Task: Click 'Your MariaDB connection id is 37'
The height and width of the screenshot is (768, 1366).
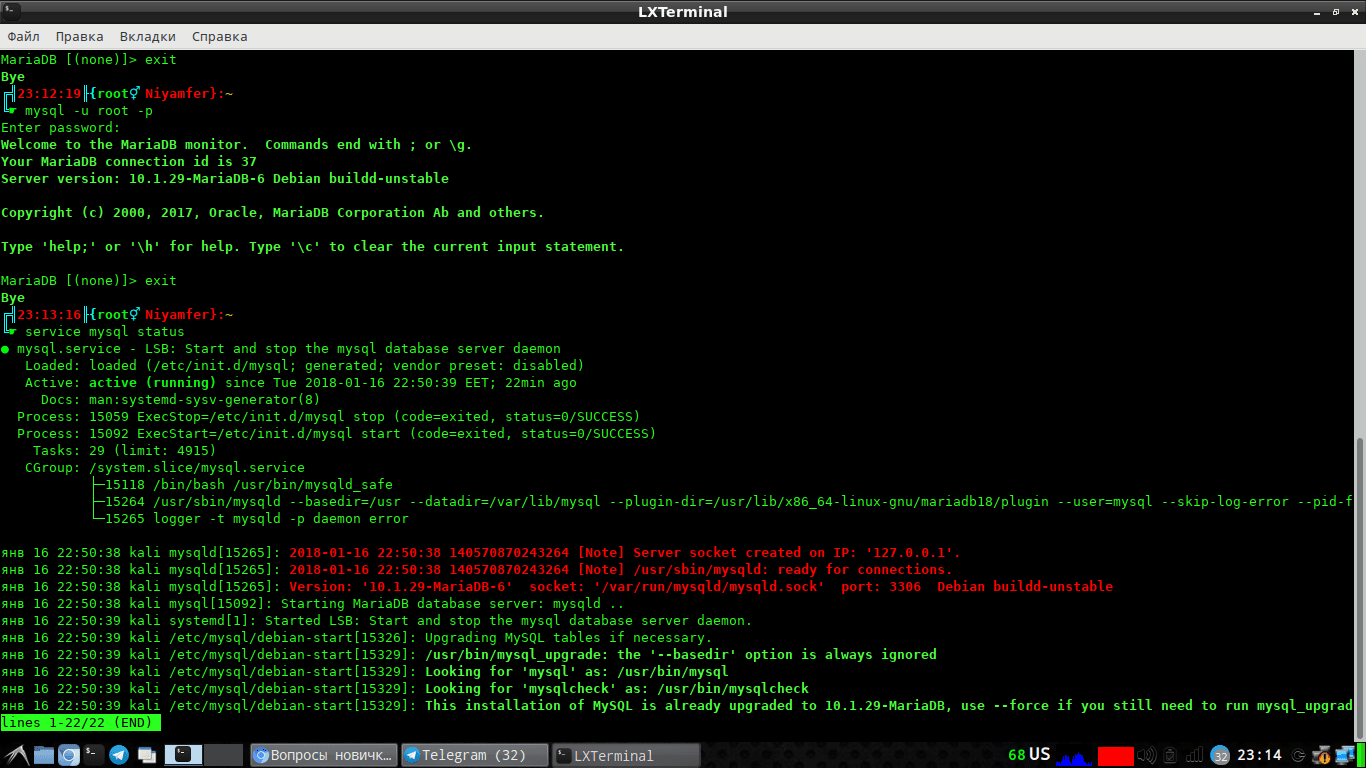Action: point(129,162)
